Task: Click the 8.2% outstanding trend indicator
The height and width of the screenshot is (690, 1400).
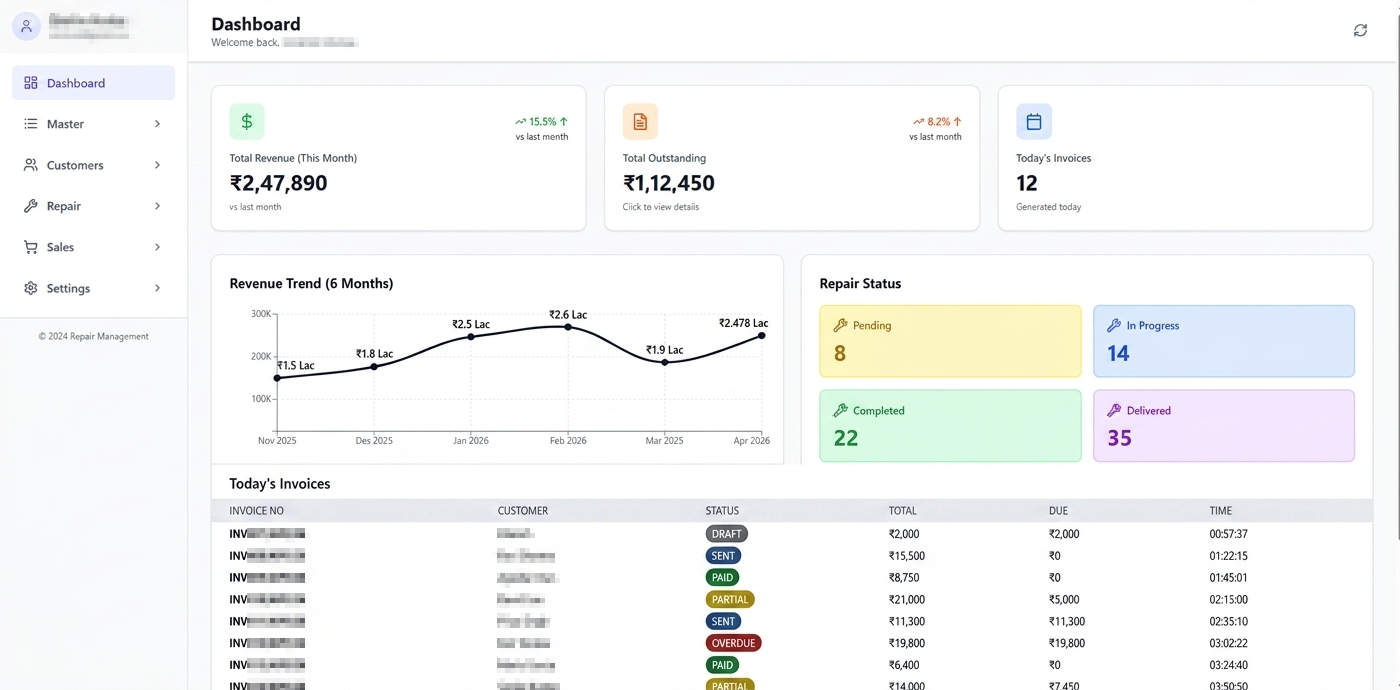Action: (x=937, y=122)
